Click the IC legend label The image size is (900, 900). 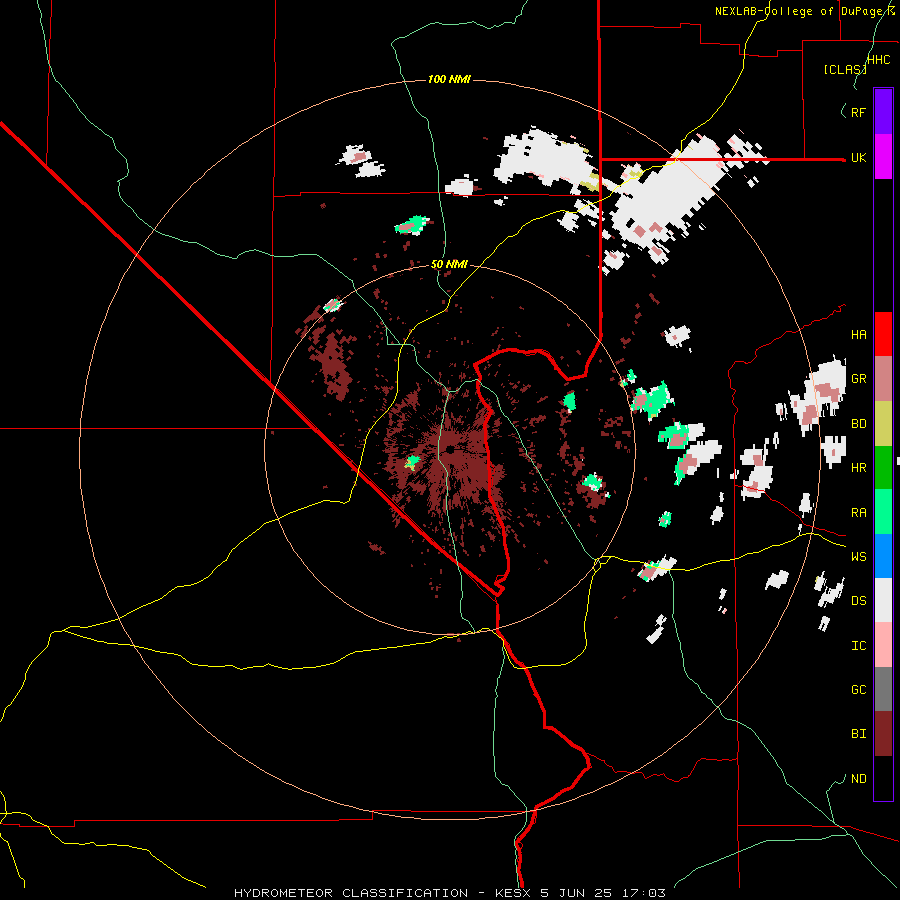[x=858, y=645]
